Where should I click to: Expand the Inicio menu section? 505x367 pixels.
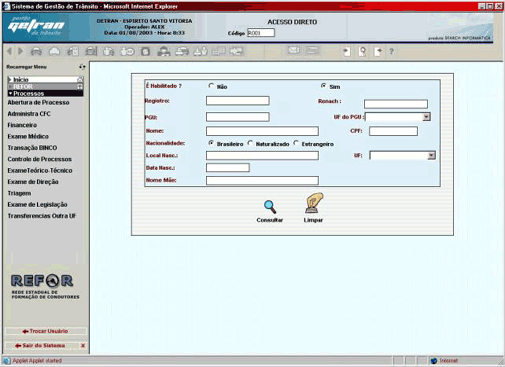[x=10, y=79]
